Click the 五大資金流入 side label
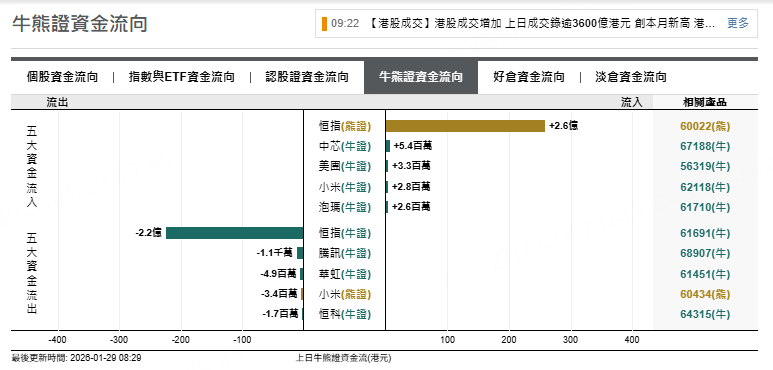The height and width of the screenshot is (370, 773). click(32, 167)
